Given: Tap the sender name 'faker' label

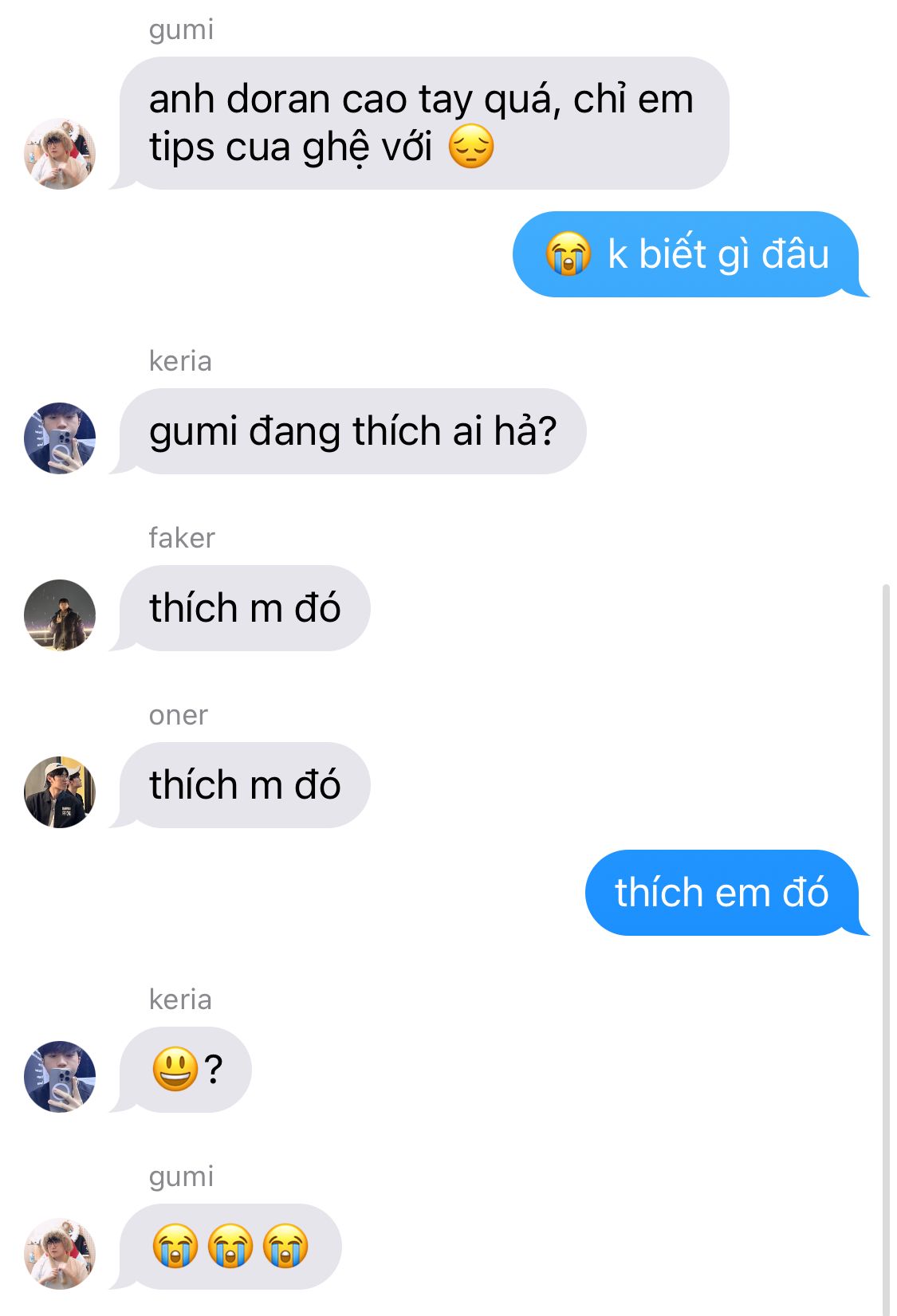Looking at the screenshot, I should pos(182,538).
